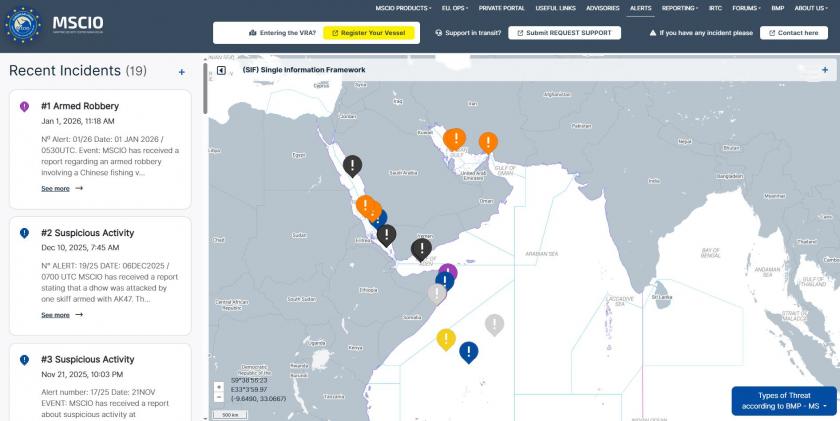Screen dimensions: 840x421
Task: Click the #3 Suspicious Activity incident title
Action: 88,359
